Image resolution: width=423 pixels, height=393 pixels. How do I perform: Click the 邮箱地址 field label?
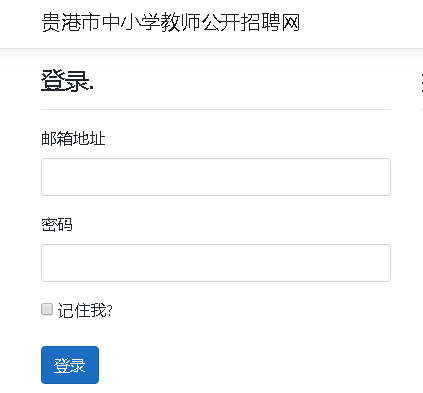pos(73,138)
